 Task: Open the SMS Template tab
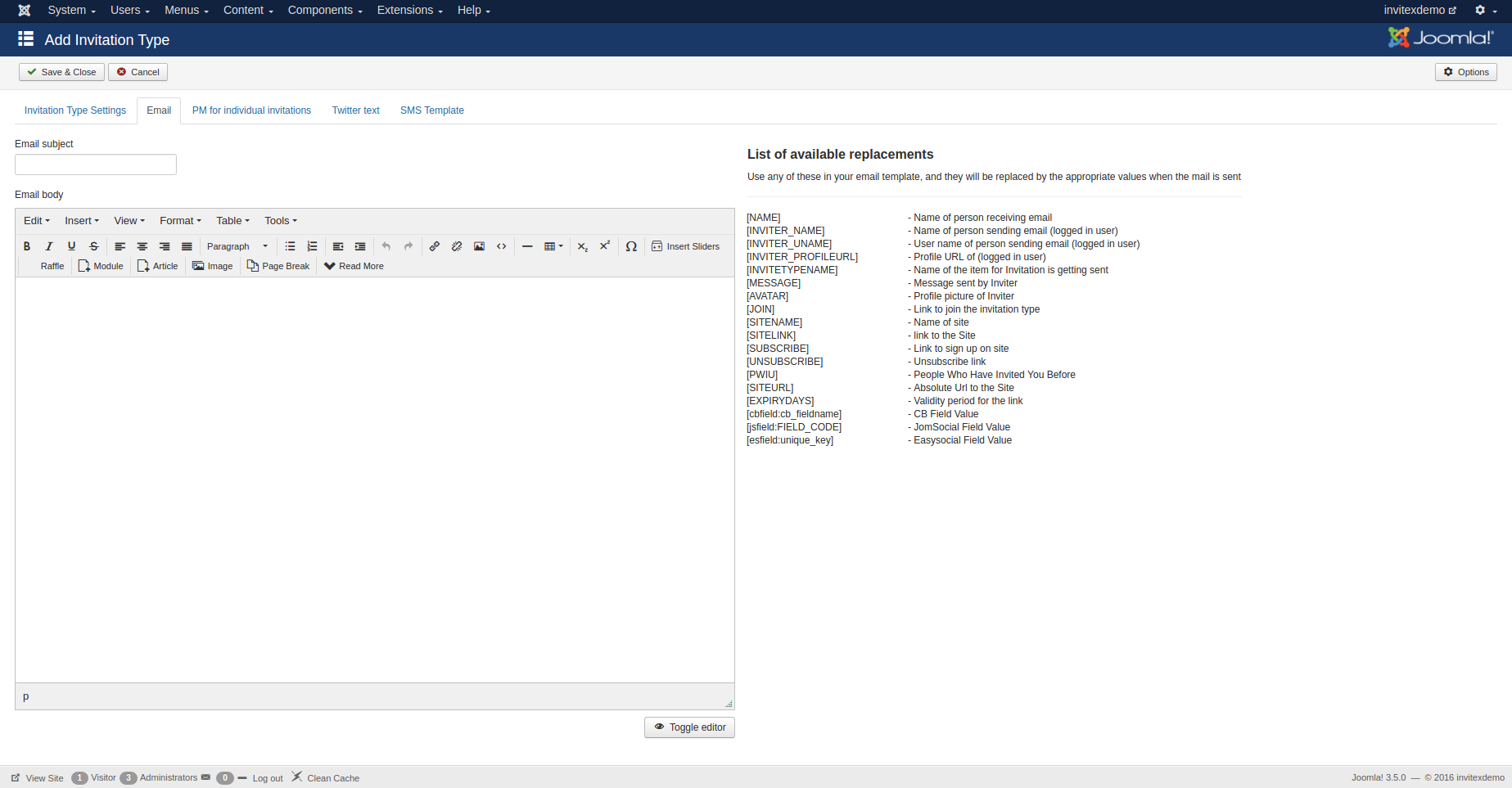coord(431,110)
